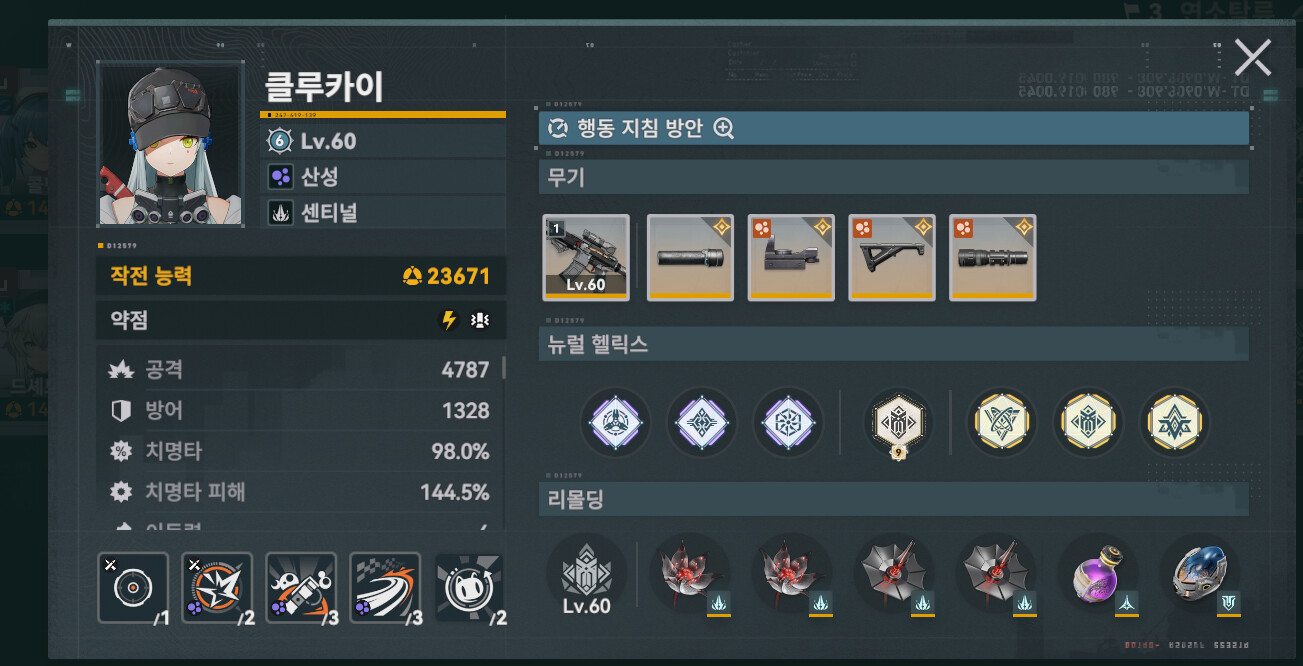This screenshot has width=1303, height=666.
Task: Select the angled foregrip attachment
Action: coord(892,258)
